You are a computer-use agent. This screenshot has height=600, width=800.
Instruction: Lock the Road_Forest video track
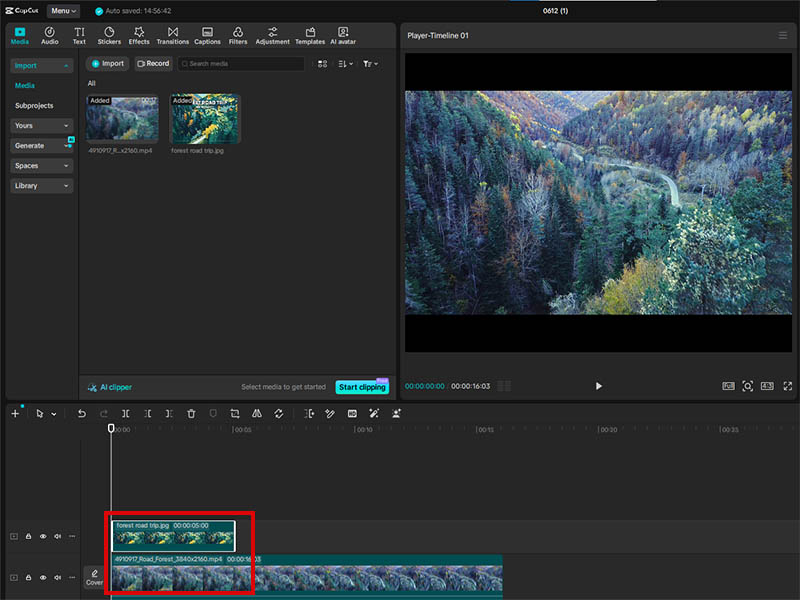[x=29, y=578]
